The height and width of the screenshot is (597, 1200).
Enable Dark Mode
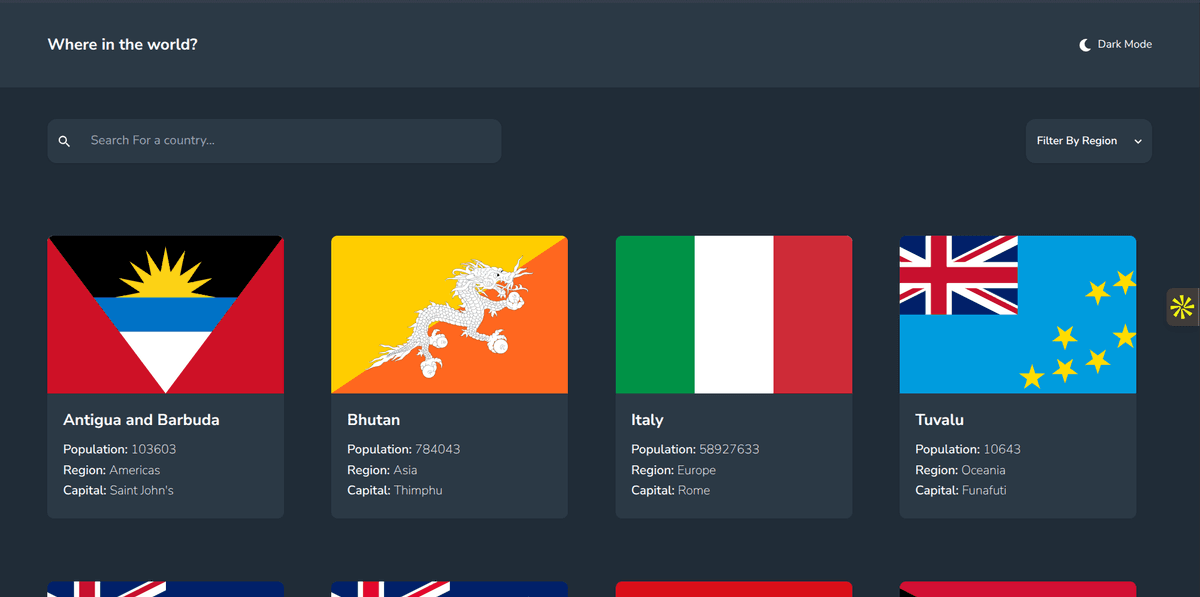1115,43
